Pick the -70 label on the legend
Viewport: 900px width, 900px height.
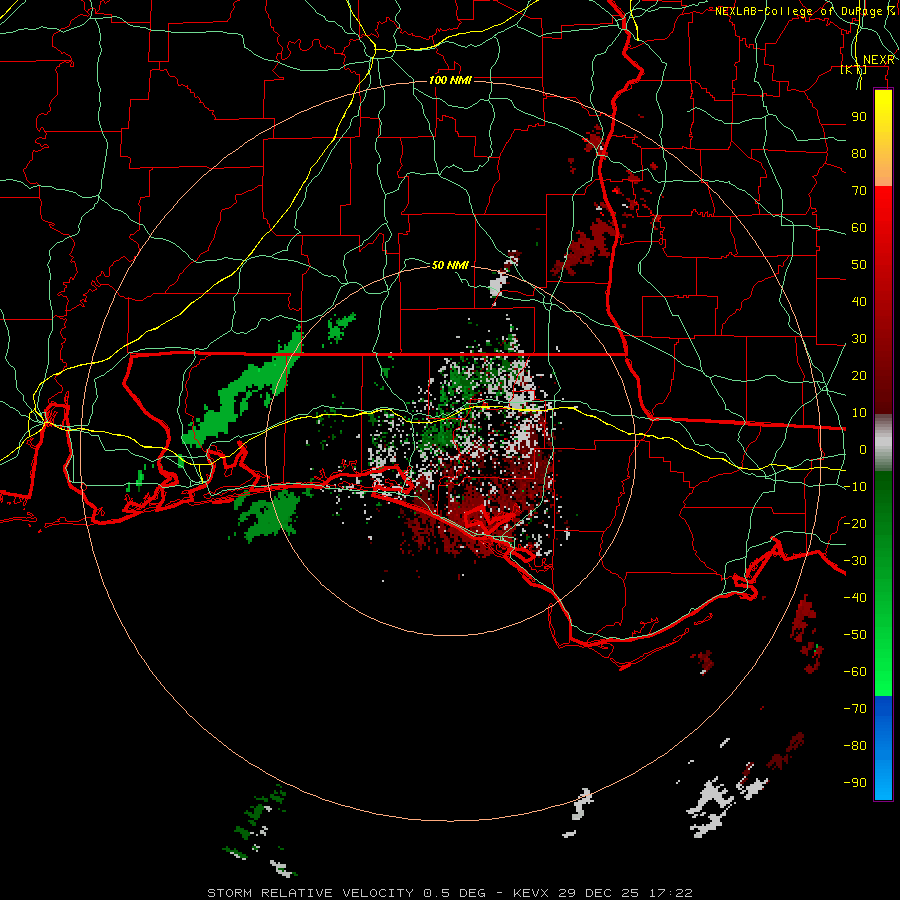[x=855, y=709]
